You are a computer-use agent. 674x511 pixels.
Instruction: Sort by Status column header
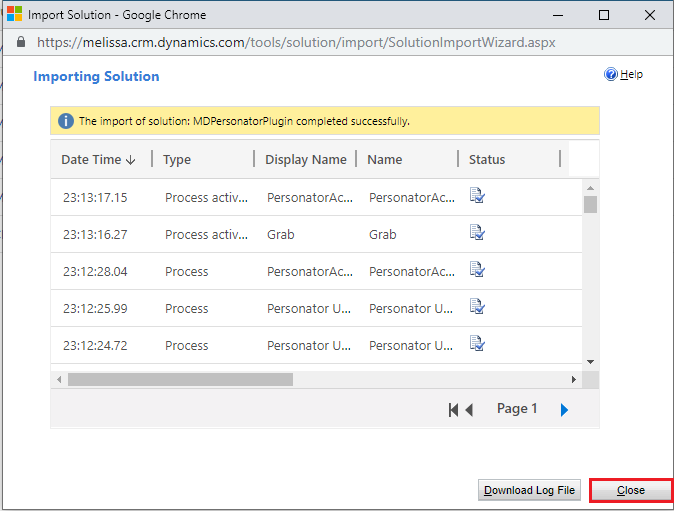(487, 159)
